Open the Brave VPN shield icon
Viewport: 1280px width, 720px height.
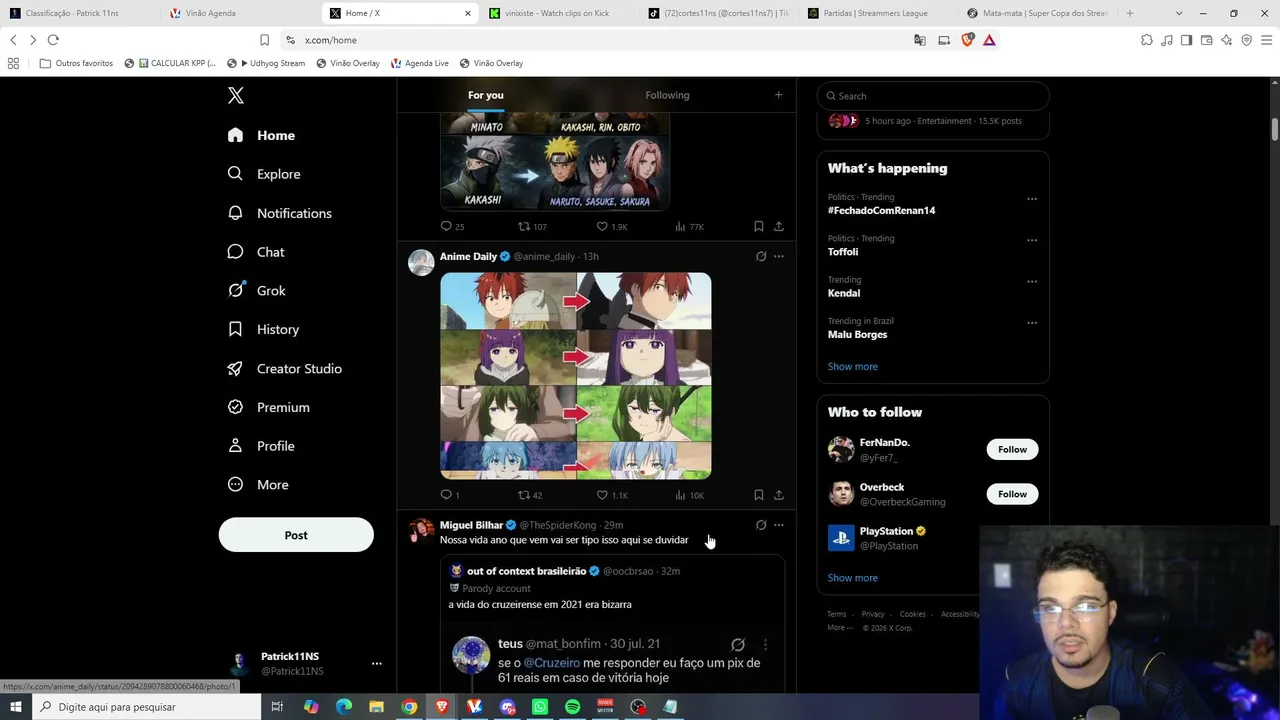click(1247, 40)
